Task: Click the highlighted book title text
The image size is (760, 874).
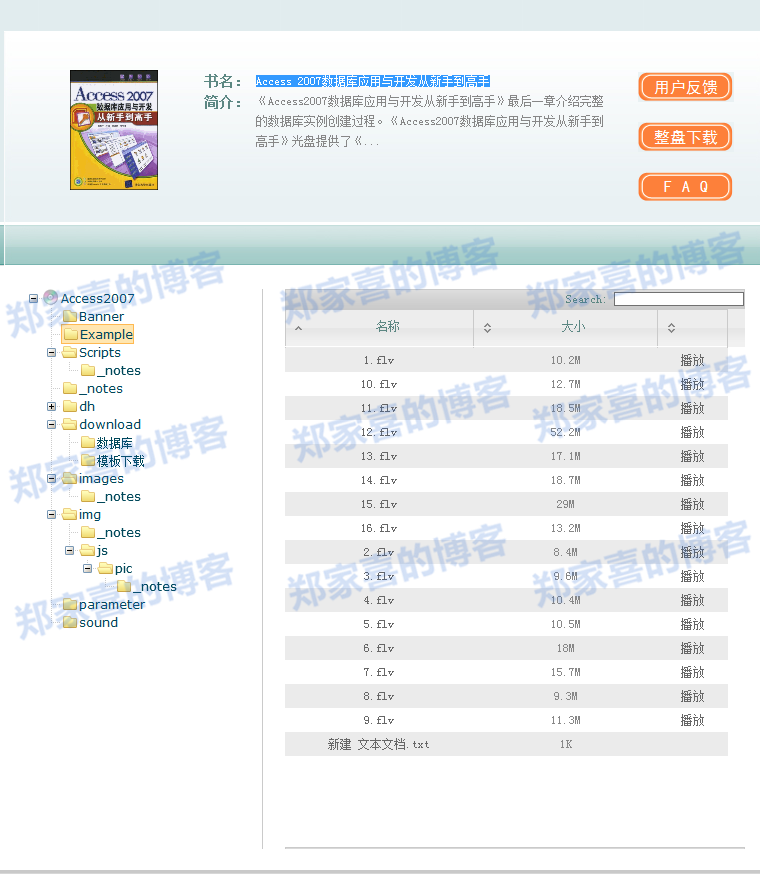Action: 372,81
